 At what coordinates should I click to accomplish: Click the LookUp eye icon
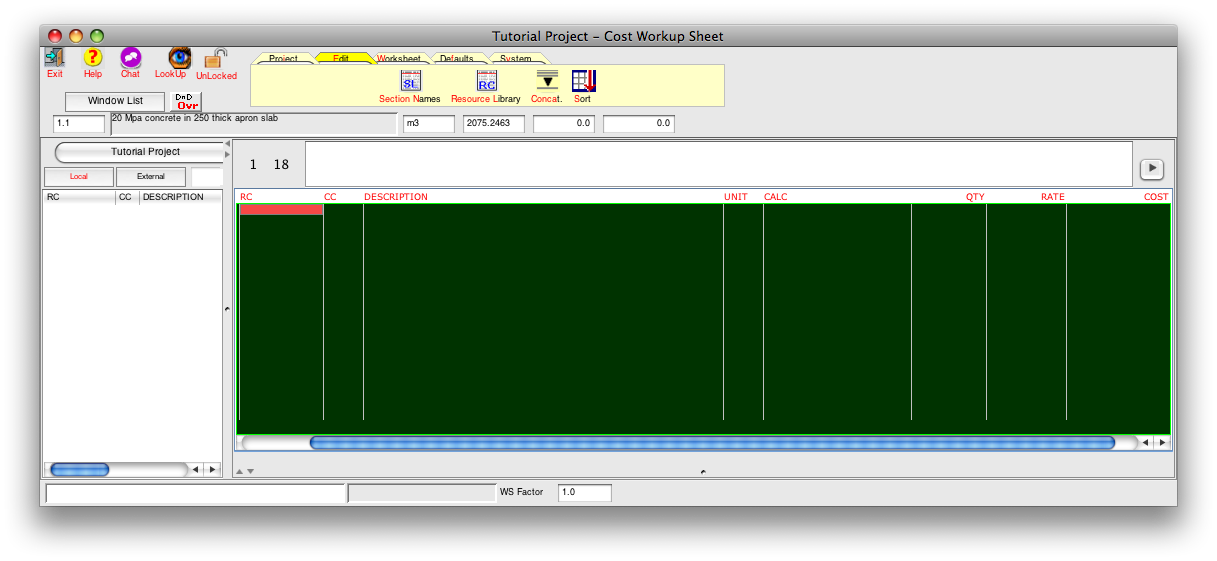[x=179, y=58]
